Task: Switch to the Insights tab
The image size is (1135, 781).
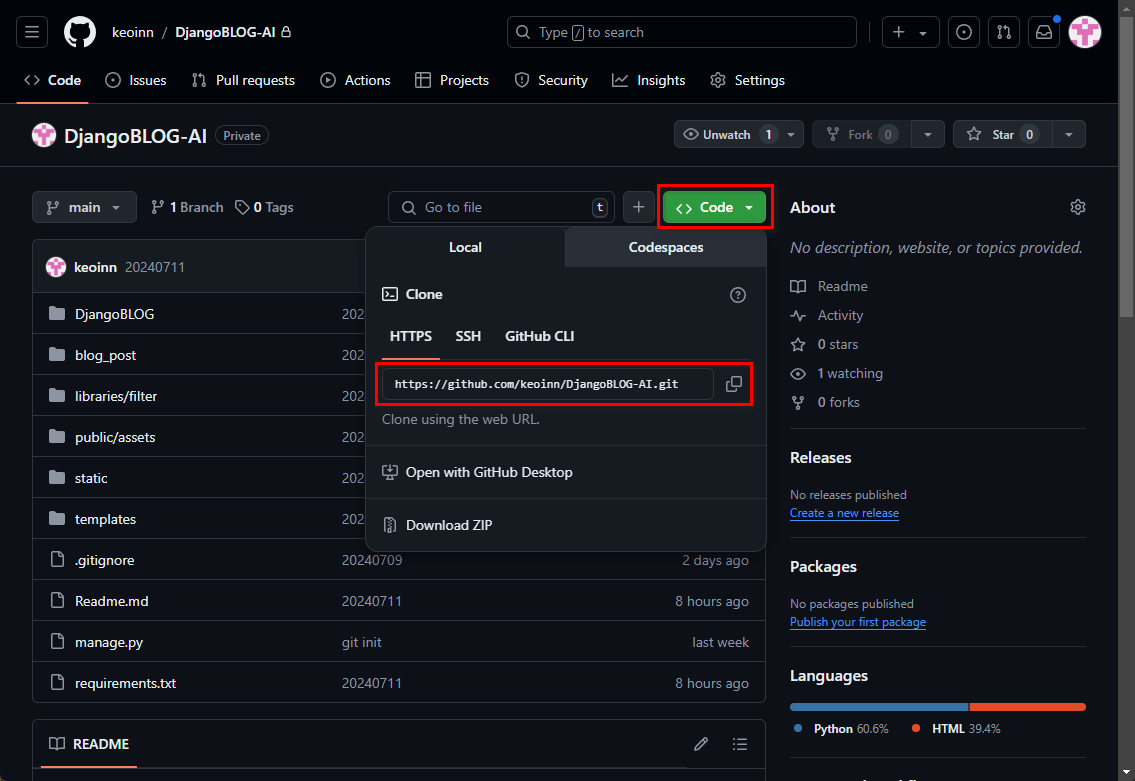Action: (x=649, y=80)
